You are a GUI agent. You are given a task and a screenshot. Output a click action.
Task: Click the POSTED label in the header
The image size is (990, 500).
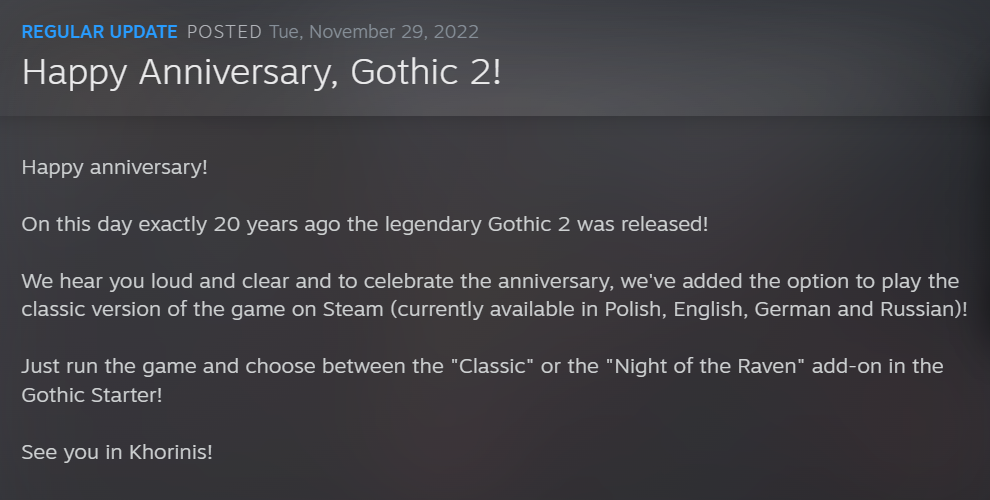pos(224,32)
